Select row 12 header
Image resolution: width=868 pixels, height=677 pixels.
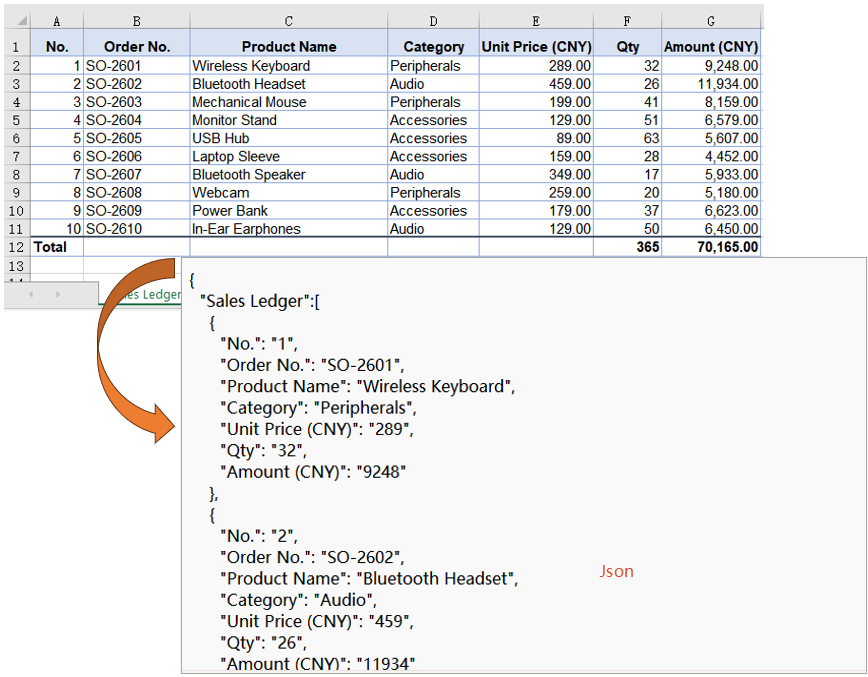point(16,247)
